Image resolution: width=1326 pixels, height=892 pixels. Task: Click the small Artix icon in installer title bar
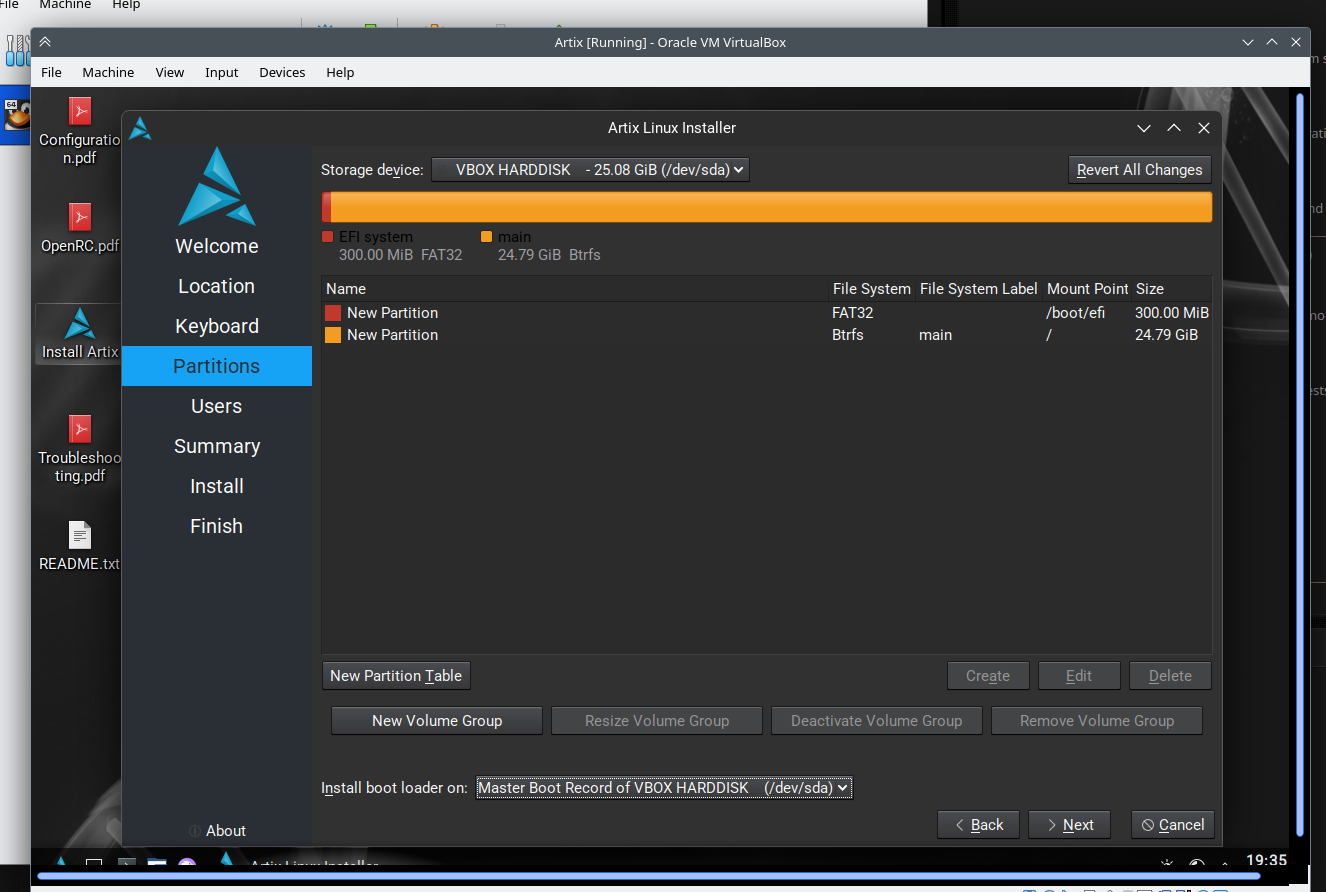(140, 128)
